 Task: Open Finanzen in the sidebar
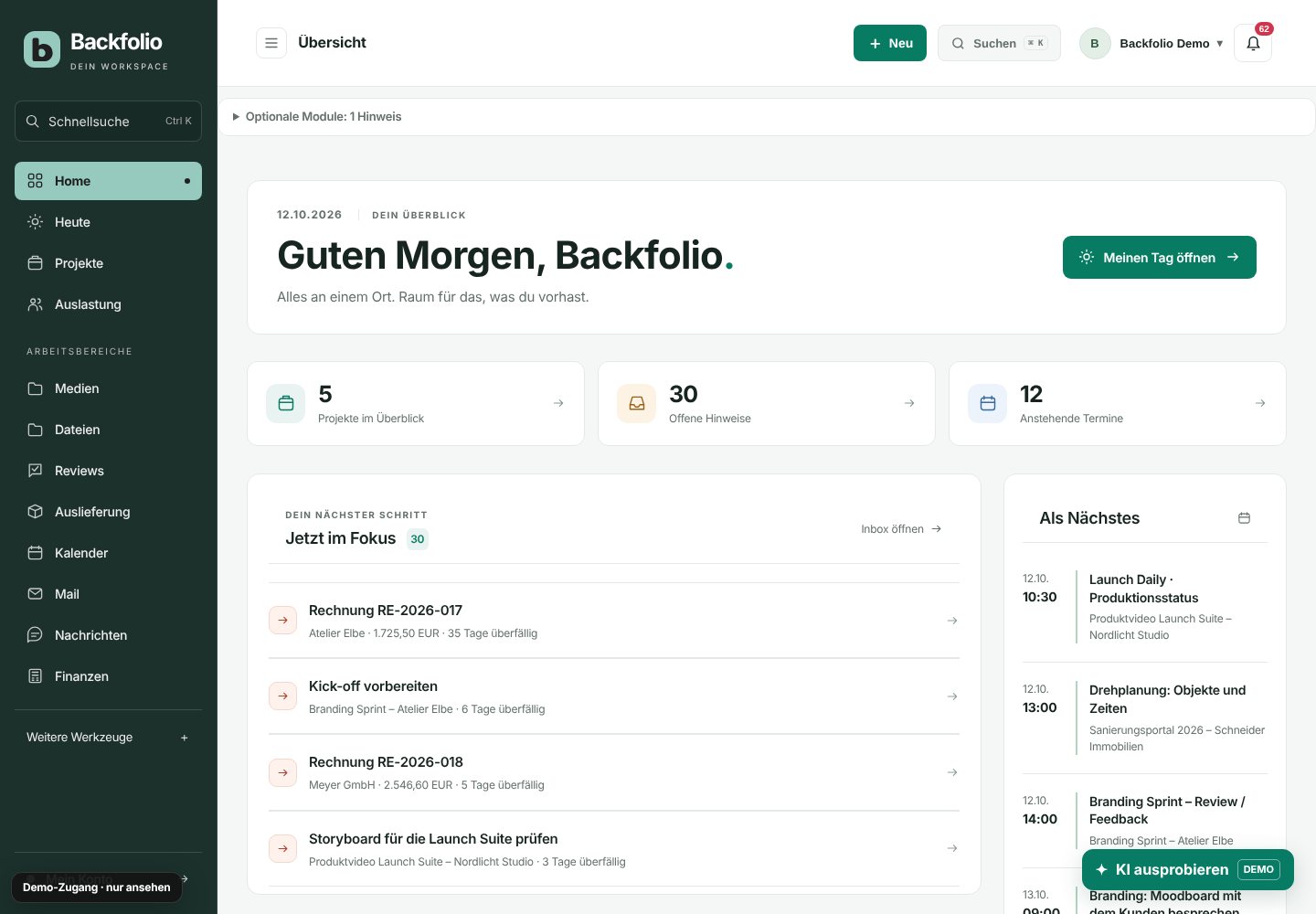click(x=108, y=676)
